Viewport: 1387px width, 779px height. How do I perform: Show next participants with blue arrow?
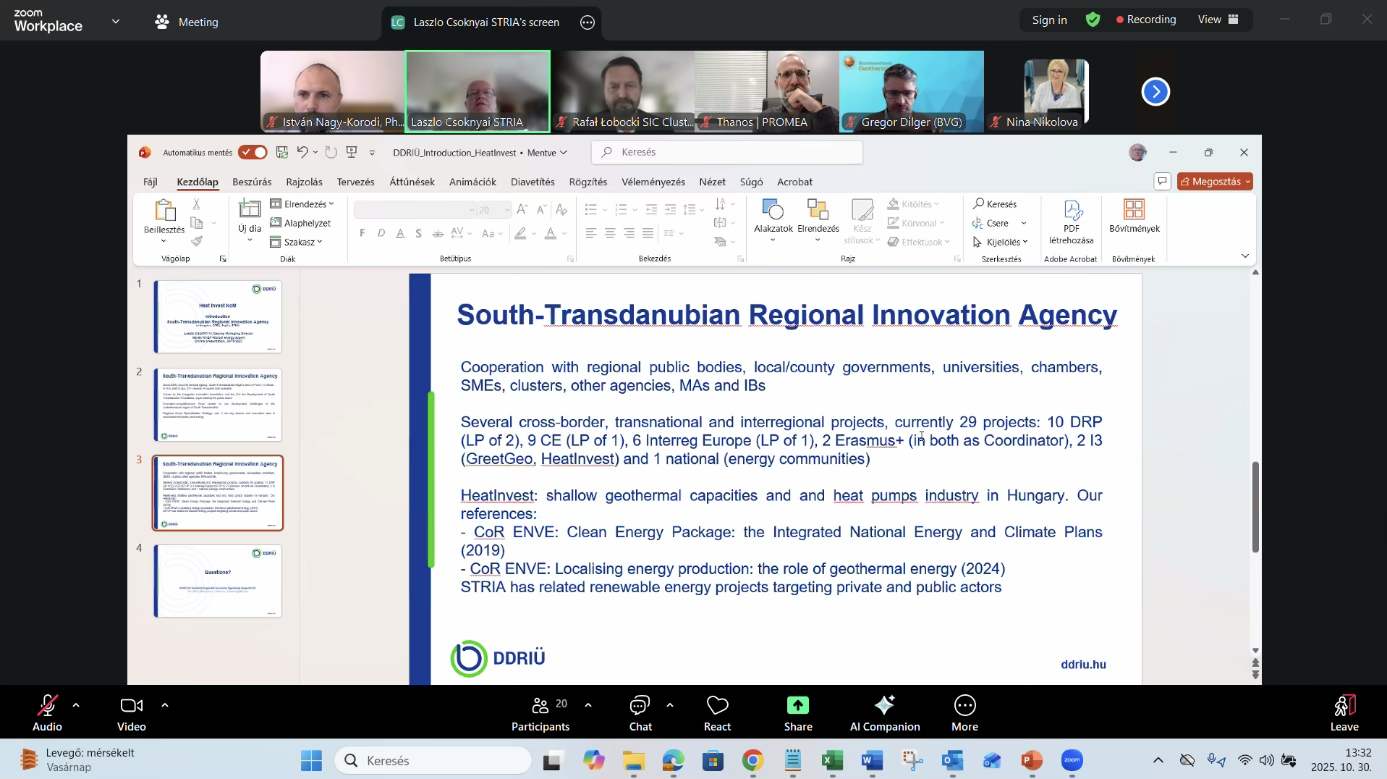[1155, 92]
